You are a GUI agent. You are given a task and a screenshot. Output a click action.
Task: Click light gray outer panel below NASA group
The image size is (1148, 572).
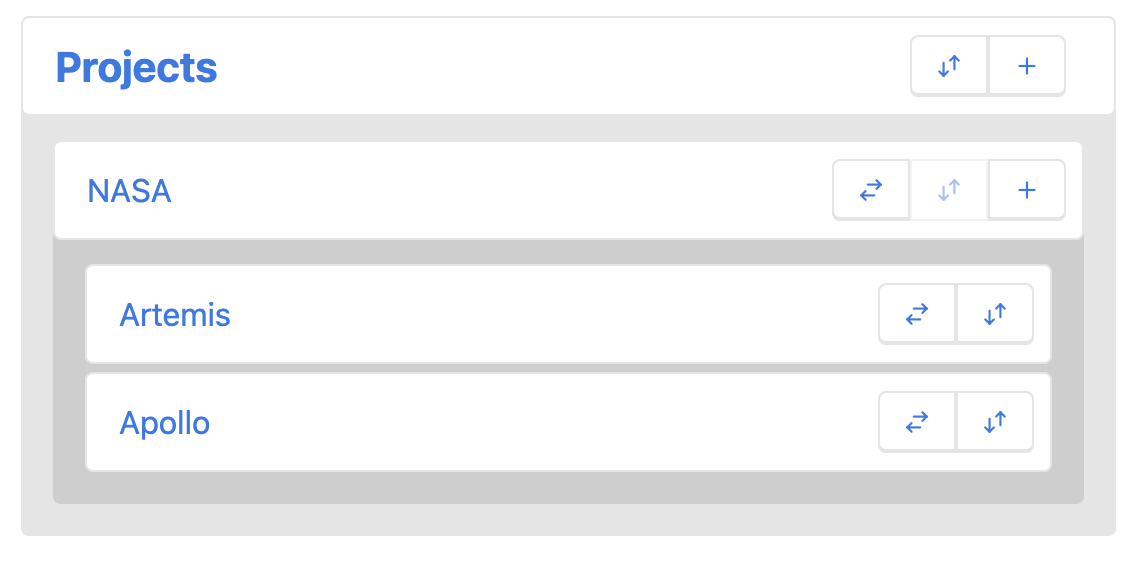pos(568,520)
